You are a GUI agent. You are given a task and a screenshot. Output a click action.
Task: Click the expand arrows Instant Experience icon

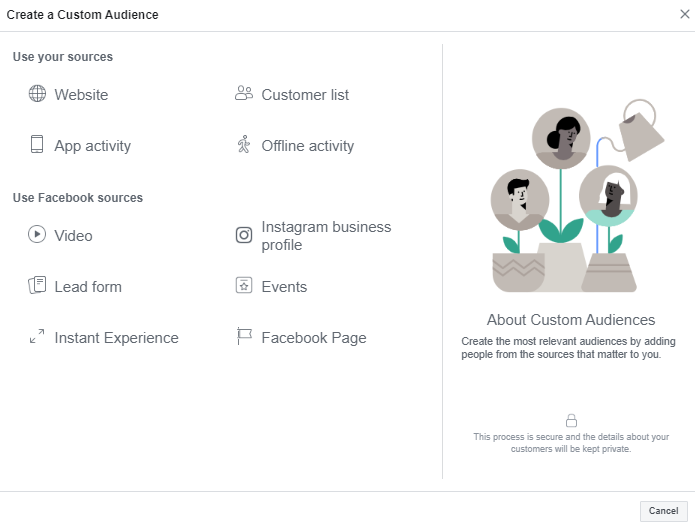[x=37, y=337]
